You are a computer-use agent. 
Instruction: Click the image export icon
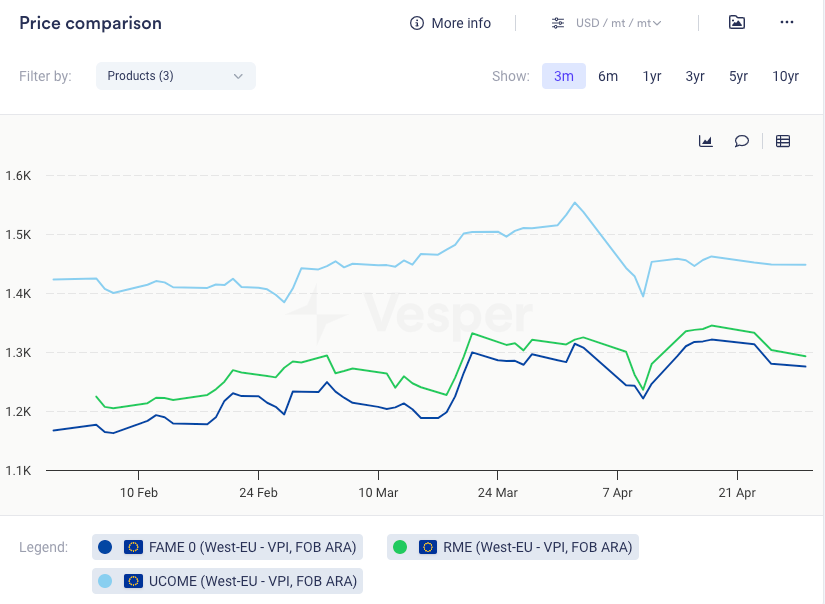click(x=737, y=23)
